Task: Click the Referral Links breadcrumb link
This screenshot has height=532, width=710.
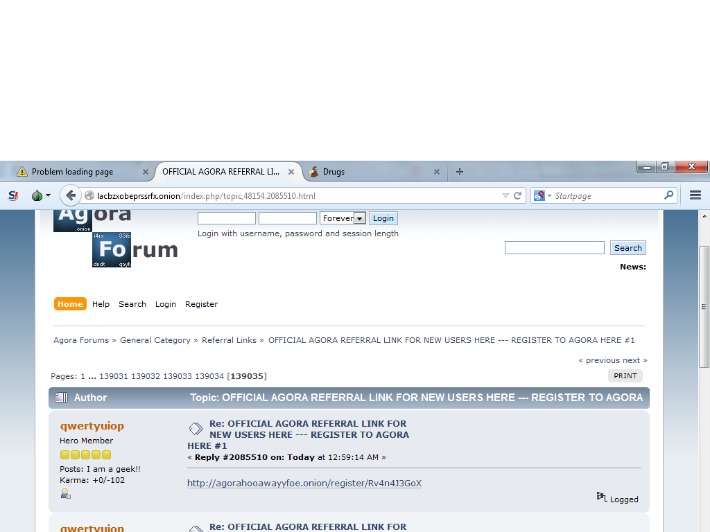Action: (x=229, y=340)
